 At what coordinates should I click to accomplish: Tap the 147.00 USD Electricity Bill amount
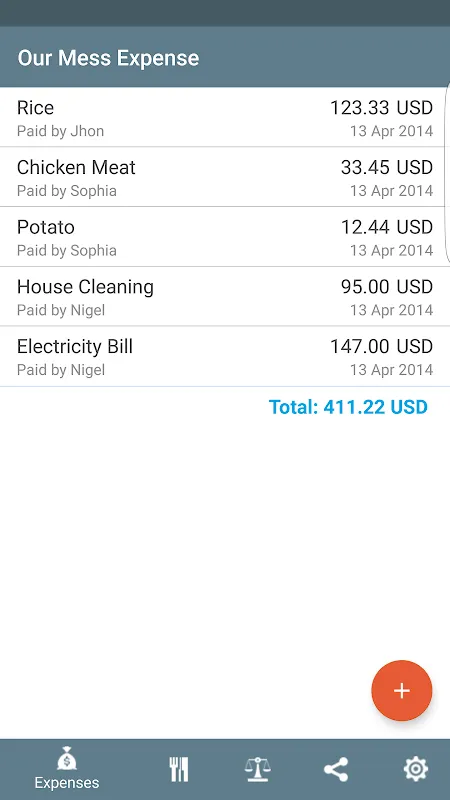point(381,346)
